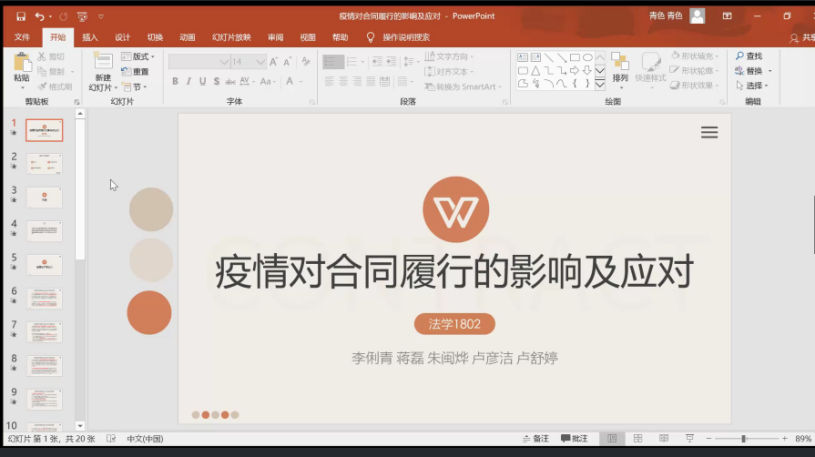The image size is (815, 457).
Task: Open the 文件 file tab
Action: [x=22, y=37]
